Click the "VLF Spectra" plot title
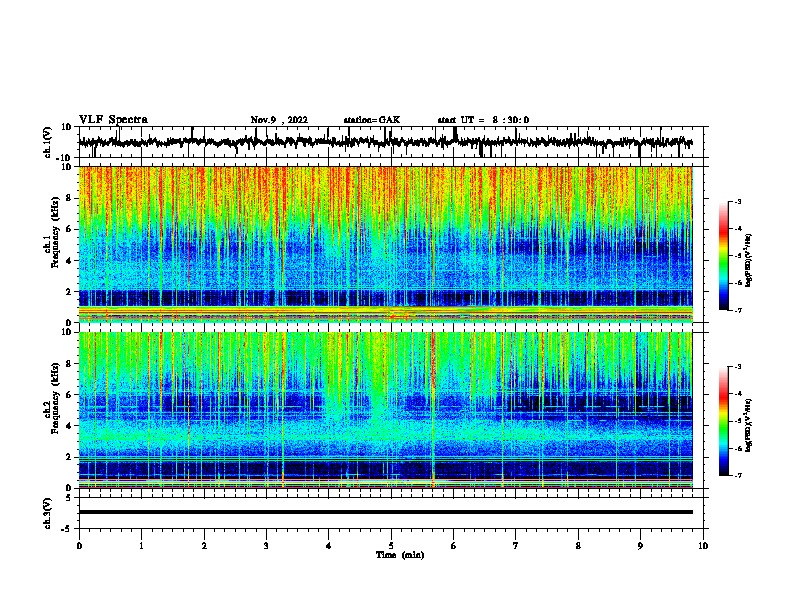This screenshot has height=612, width=792. click(x=113, y=120)
